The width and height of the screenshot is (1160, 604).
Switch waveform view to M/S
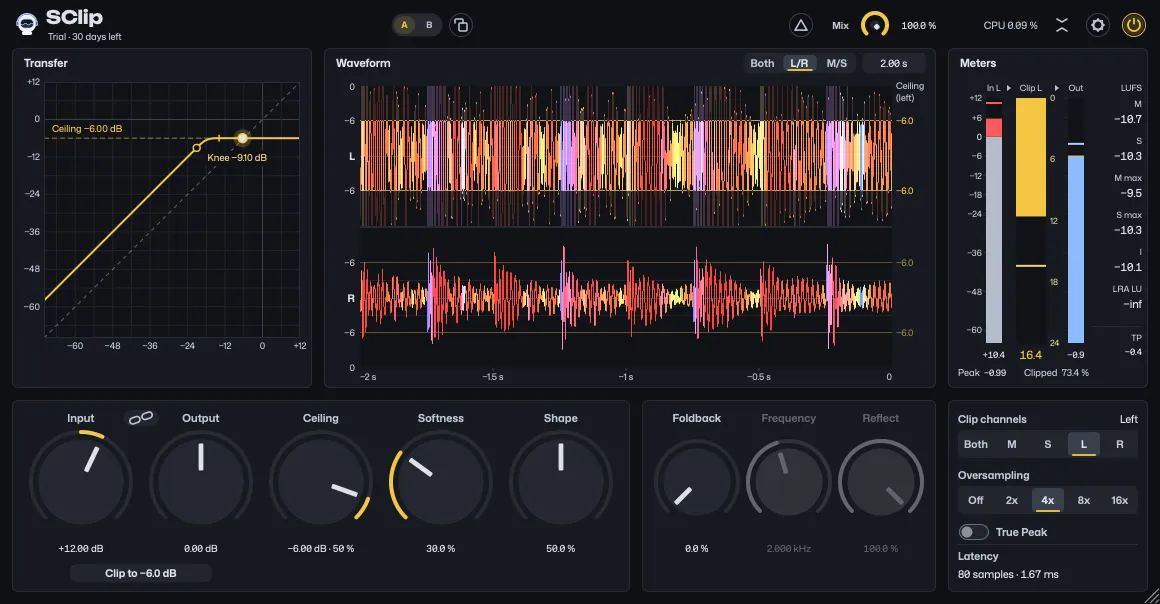click(x=837, y=64)
